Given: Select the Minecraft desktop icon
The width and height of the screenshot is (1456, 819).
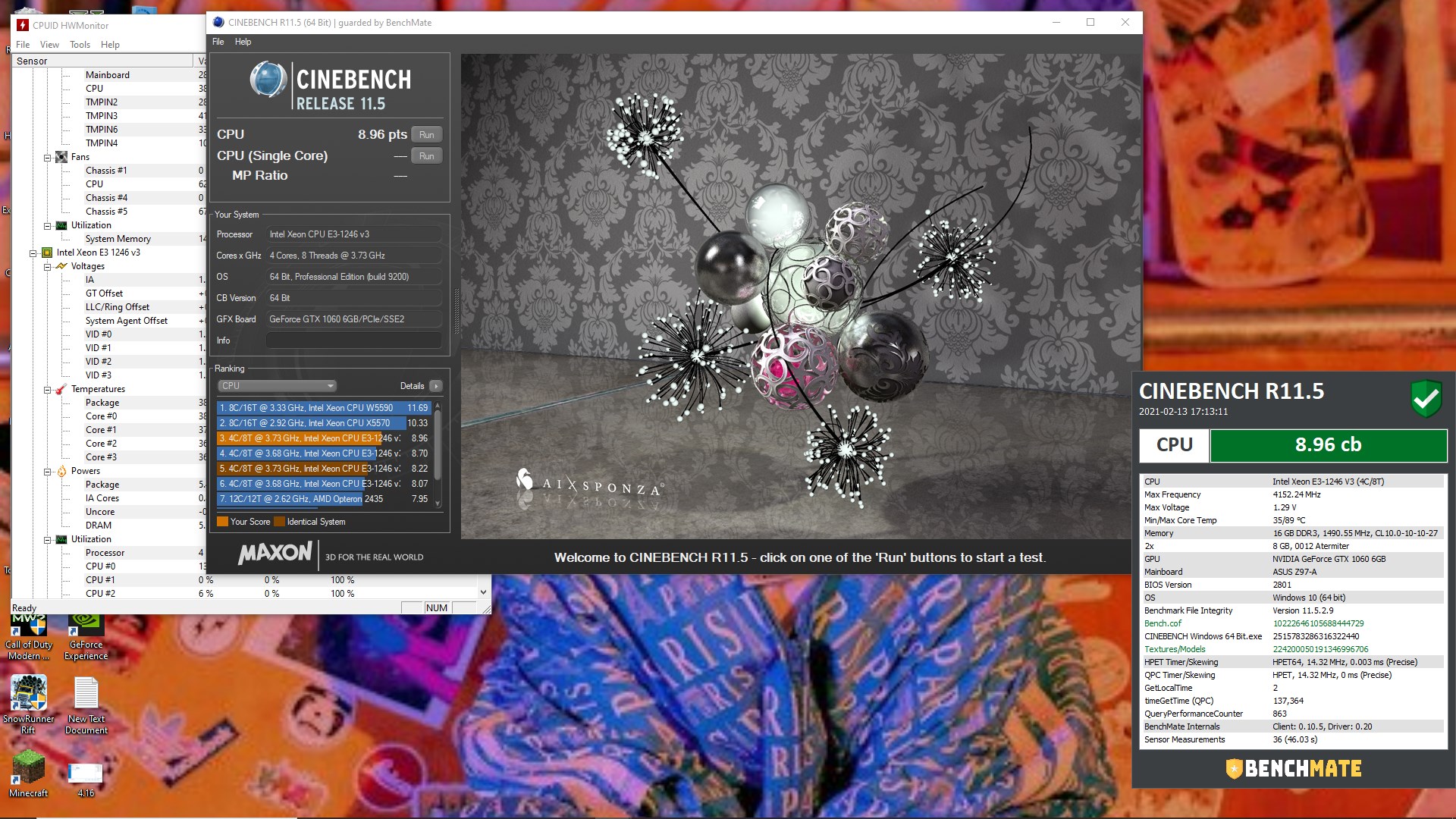Looking at the screenshot, I should point(29,773).
